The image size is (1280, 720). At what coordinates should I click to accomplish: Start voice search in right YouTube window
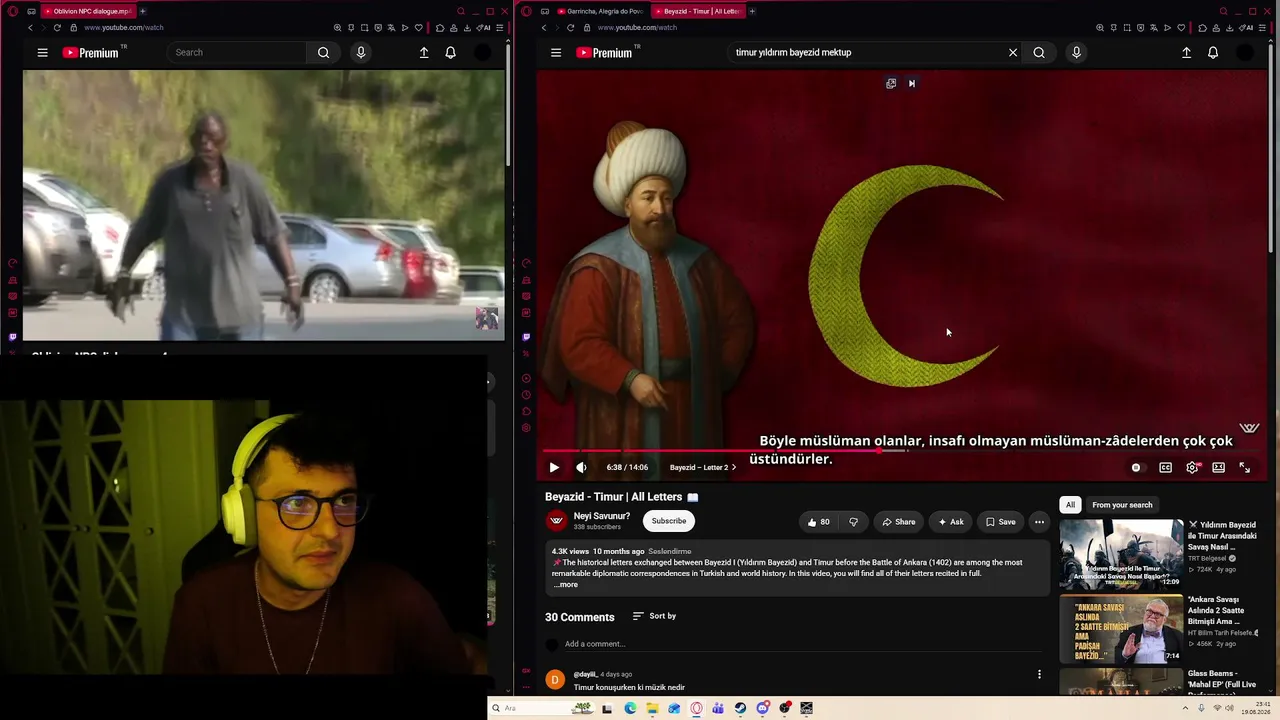[x=1076, y=53]
